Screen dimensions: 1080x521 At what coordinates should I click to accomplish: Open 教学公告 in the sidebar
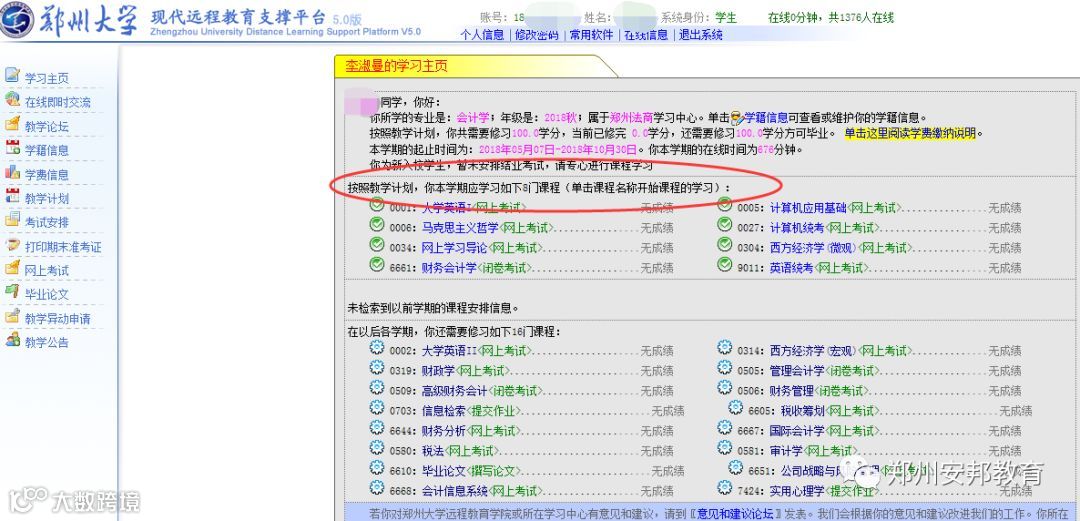(47, 343)
